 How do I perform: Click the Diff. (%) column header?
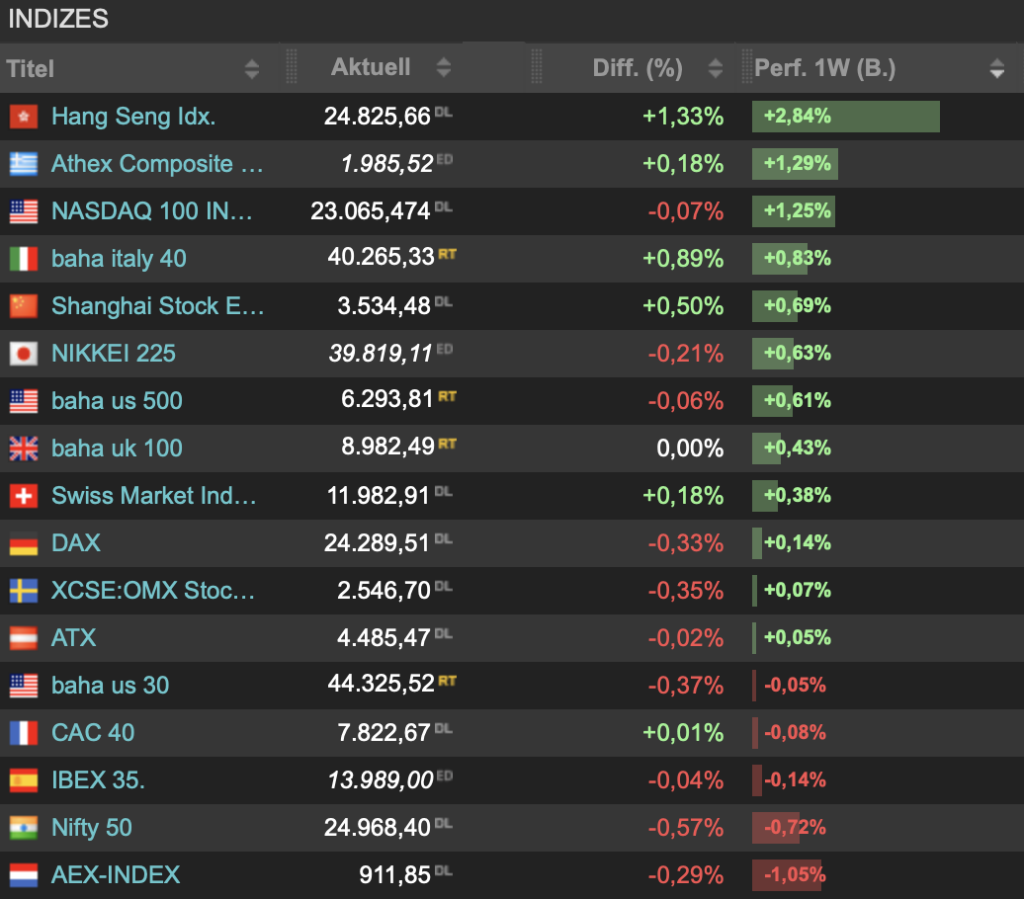(637, 68)
